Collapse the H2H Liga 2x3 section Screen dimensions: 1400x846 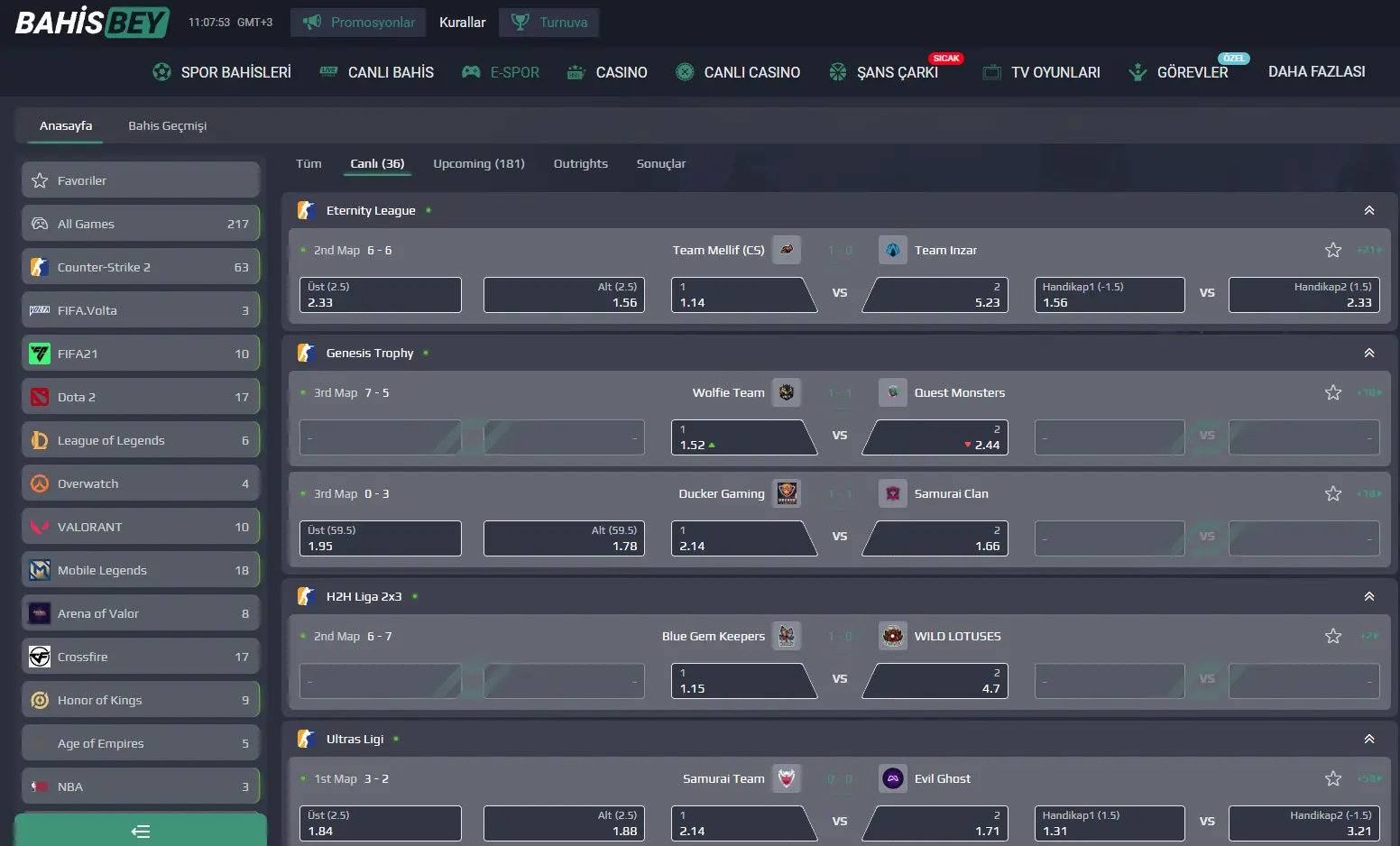pyautogui.click(x=1369, y=596)
